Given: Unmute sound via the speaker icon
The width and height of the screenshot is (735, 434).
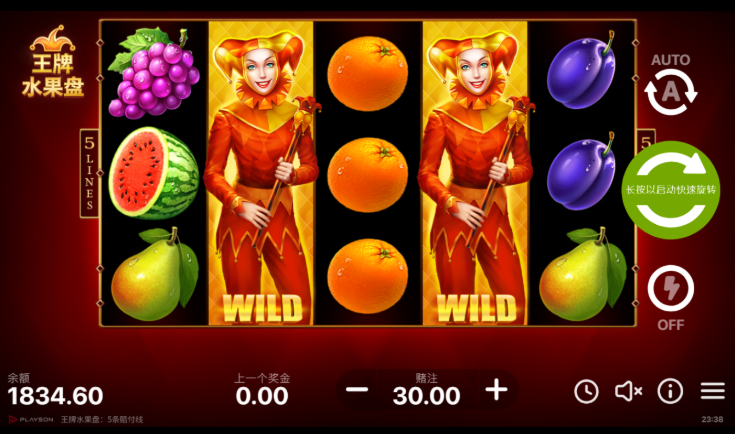Looking at the screenshot, I should tap(629, 391).
